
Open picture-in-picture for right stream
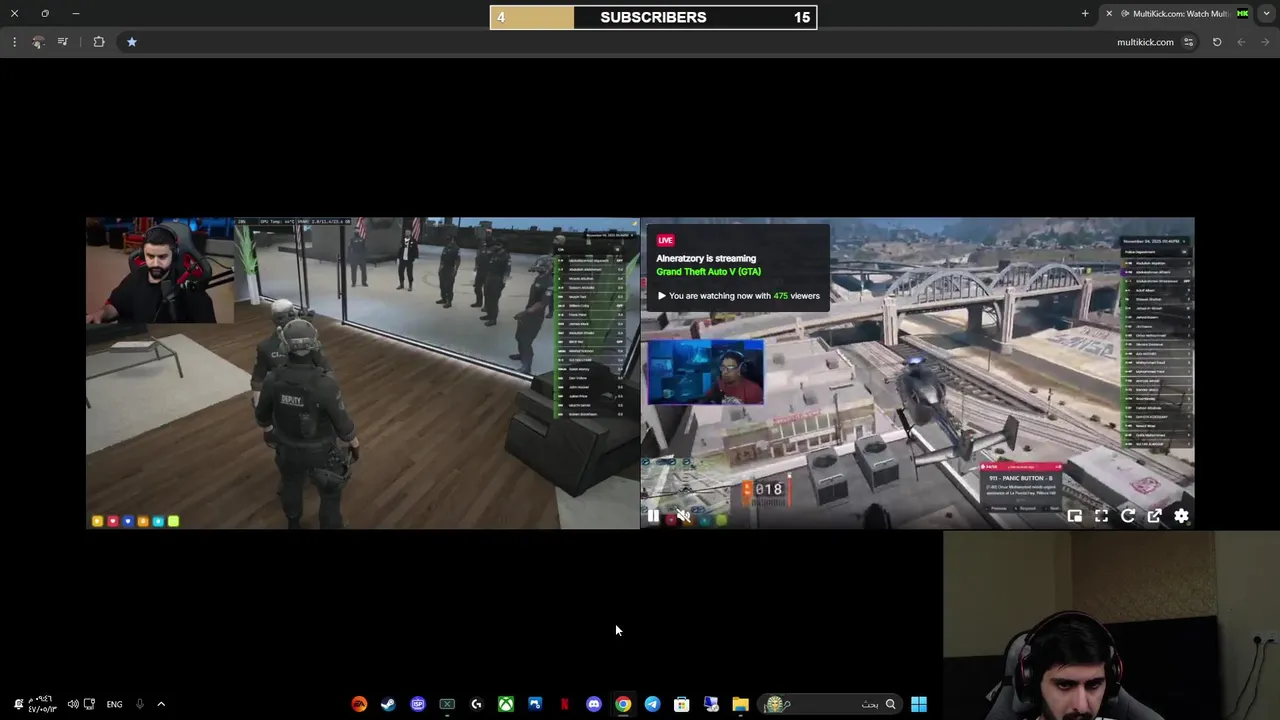pyautogui.click(x=1074, y=516)
